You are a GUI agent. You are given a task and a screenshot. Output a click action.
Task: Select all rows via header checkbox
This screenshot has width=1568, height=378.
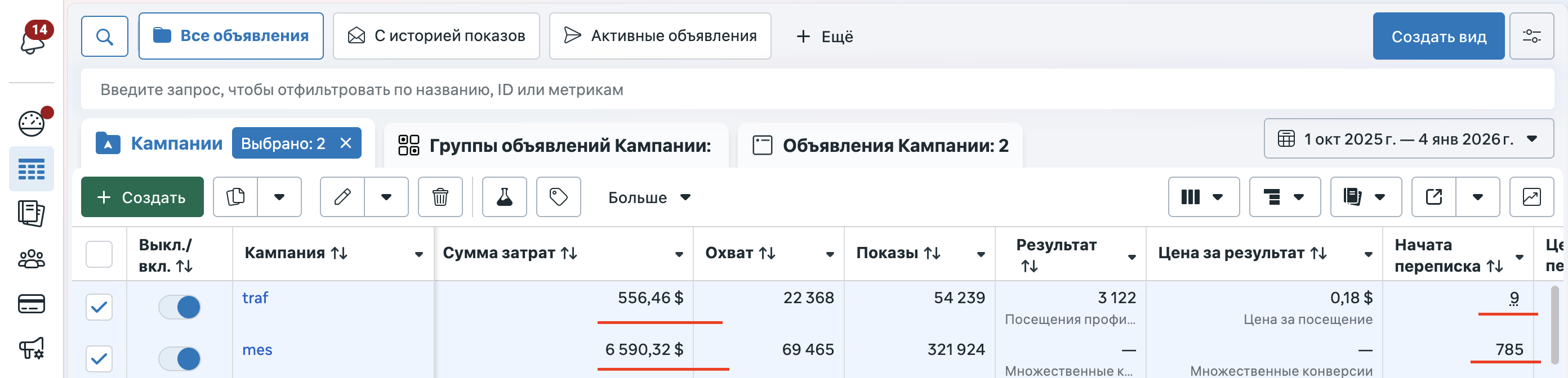point(99,255)
